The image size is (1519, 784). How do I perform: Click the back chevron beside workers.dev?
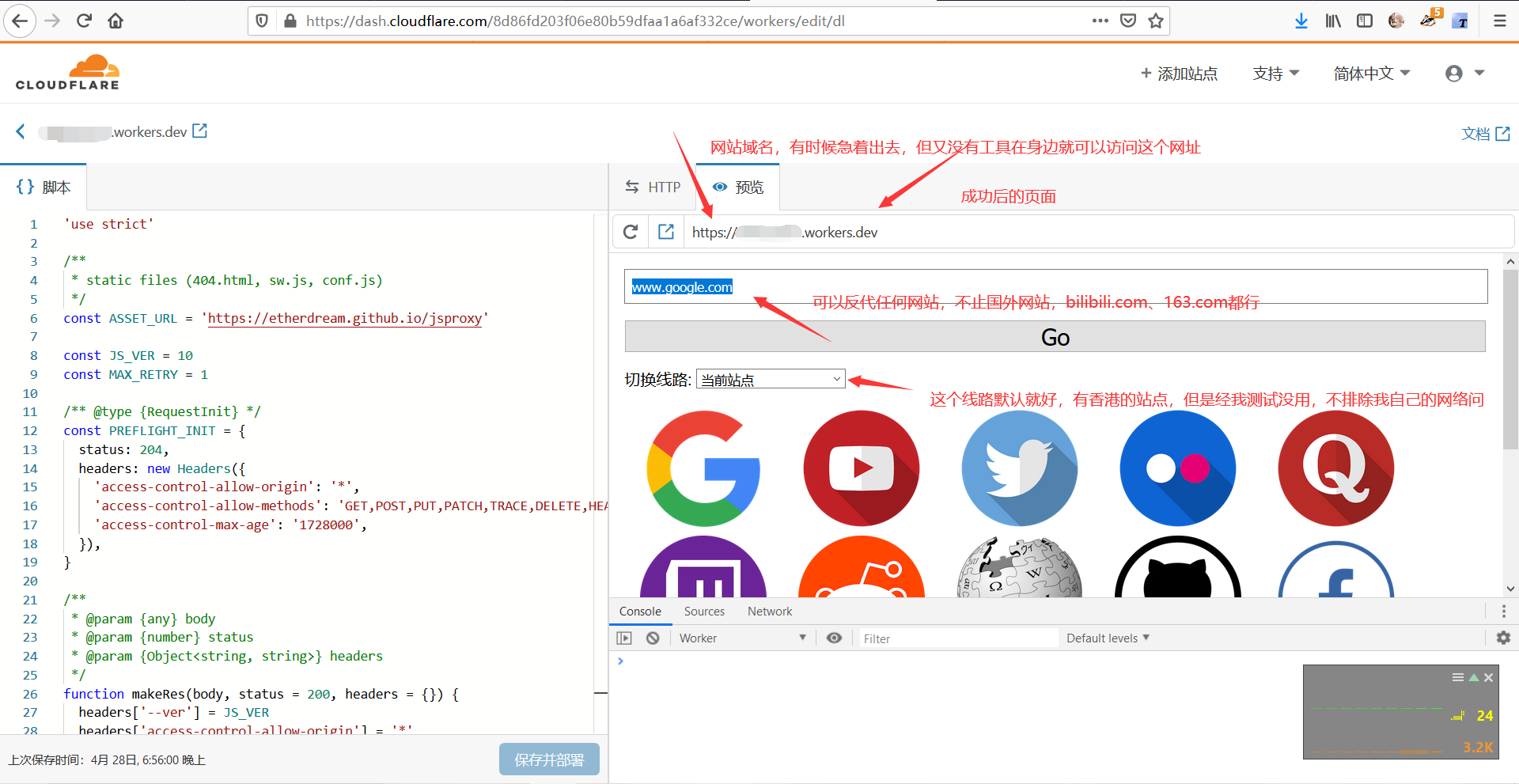[x=21, y=131]
